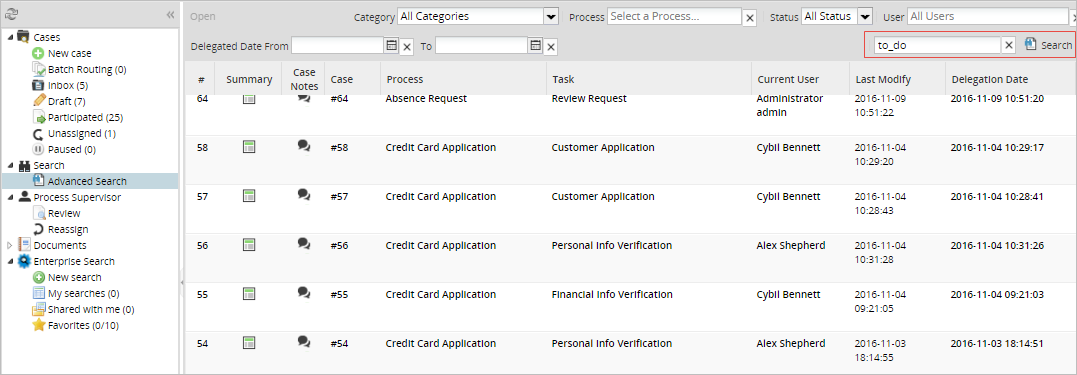Open the Summary icon for case #55
Image resolution: width=1077 pixels, height=375 pixels.
pos(249,293)
